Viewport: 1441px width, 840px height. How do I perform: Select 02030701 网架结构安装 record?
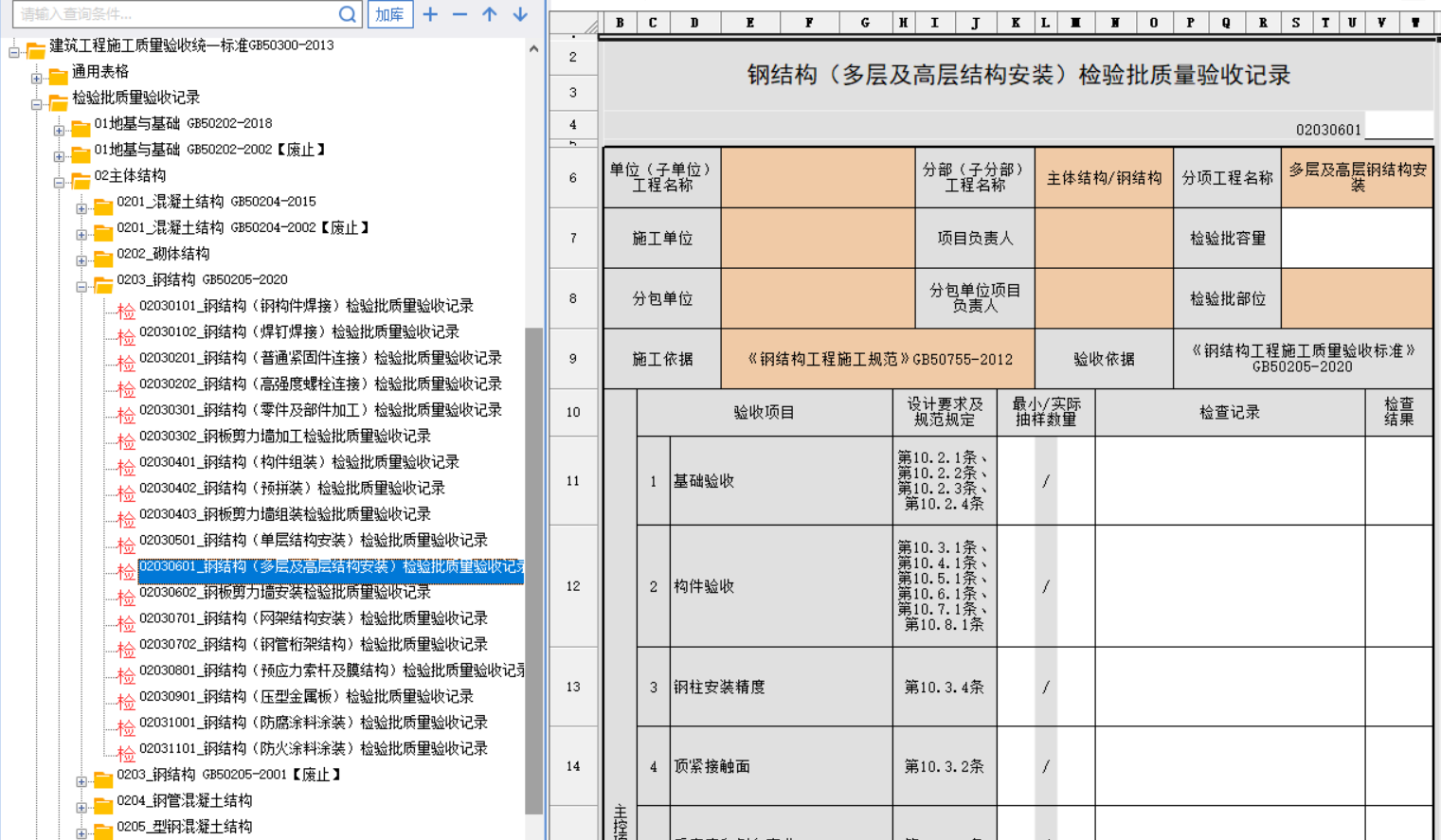pyautogui.click(x=313, y=618)
